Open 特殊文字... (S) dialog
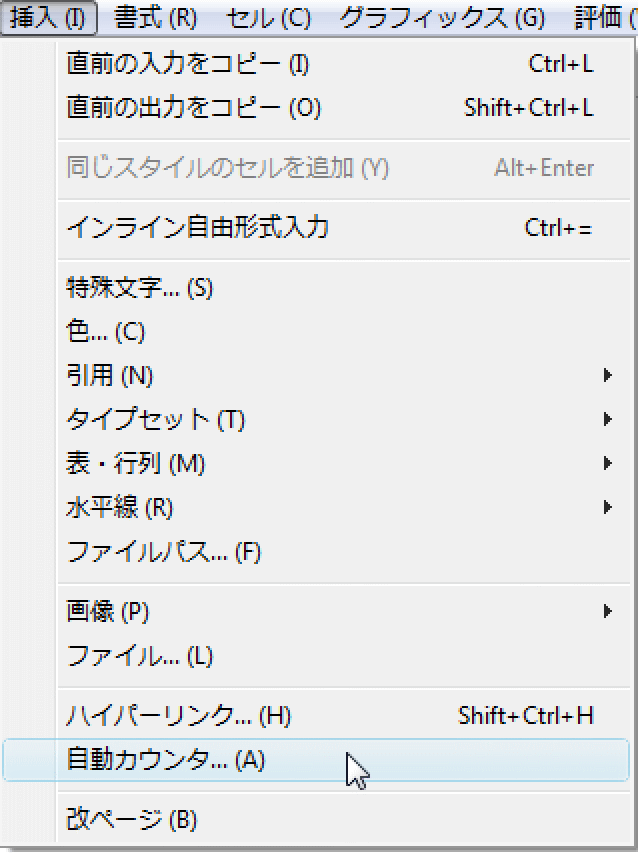 coord(343,288)
